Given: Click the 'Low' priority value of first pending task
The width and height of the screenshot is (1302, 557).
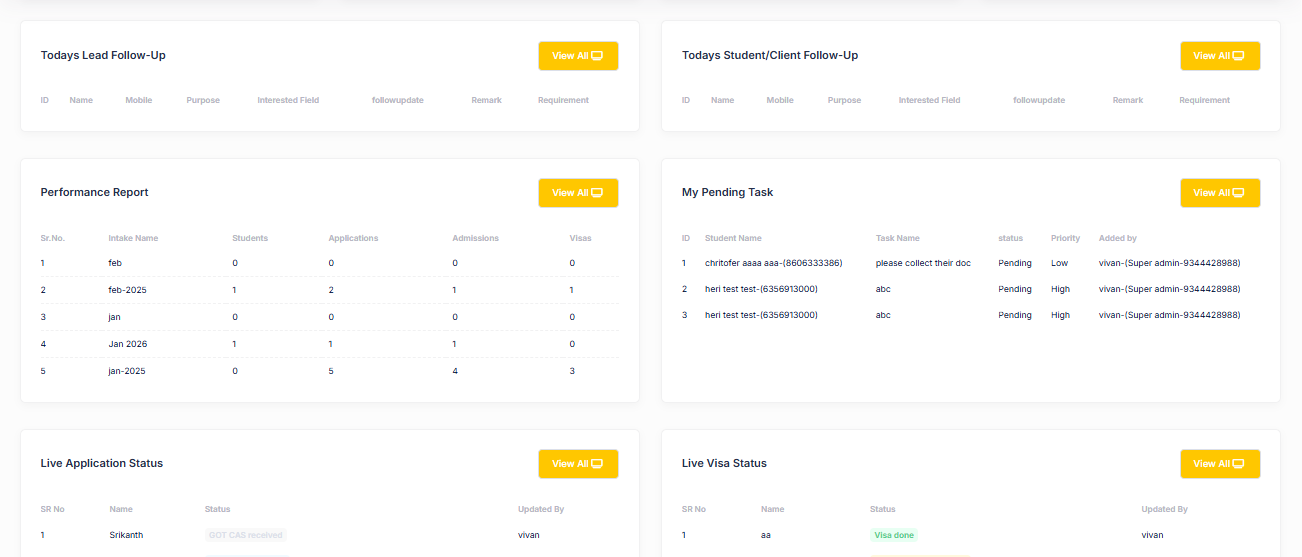Looking at the screenshot, I should (x=1059, y=263).
